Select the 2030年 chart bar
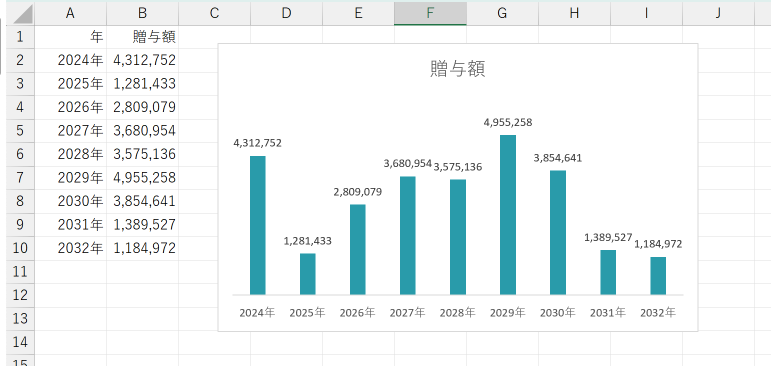Screen dimensions: 771x366 coord(558,233)
